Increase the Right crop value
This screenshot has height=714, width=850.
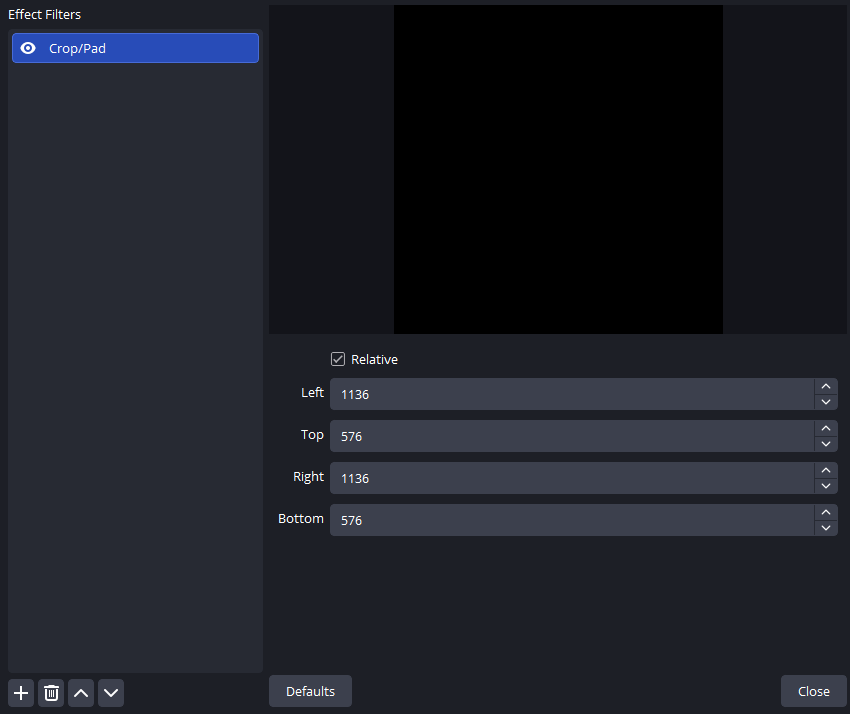coord(826,471)
